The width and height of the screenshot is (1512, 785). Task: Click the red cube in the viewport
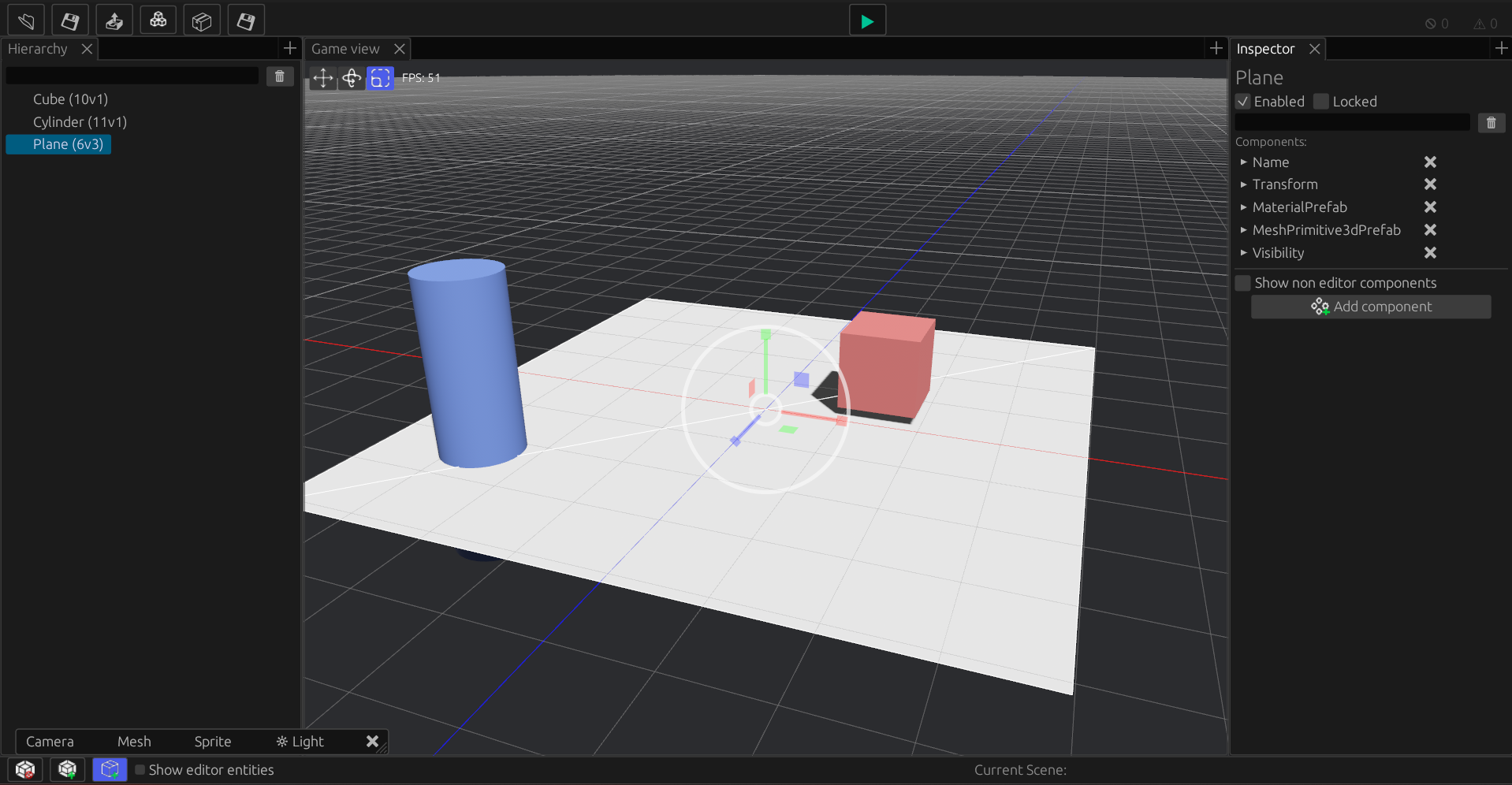[x=887, y=364]
